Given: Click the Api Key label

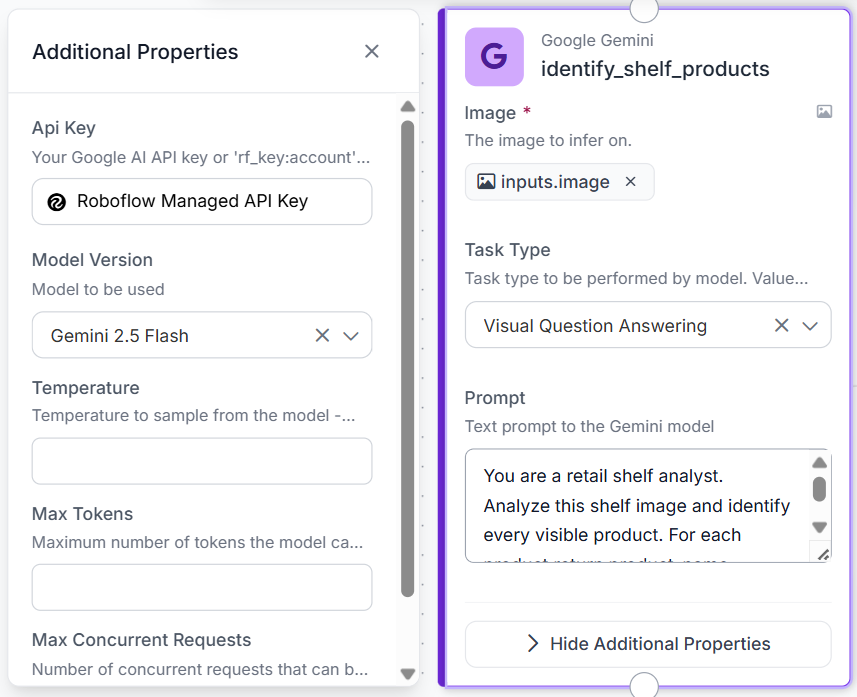Looking at the screenshot, I should tap(64, 128).
